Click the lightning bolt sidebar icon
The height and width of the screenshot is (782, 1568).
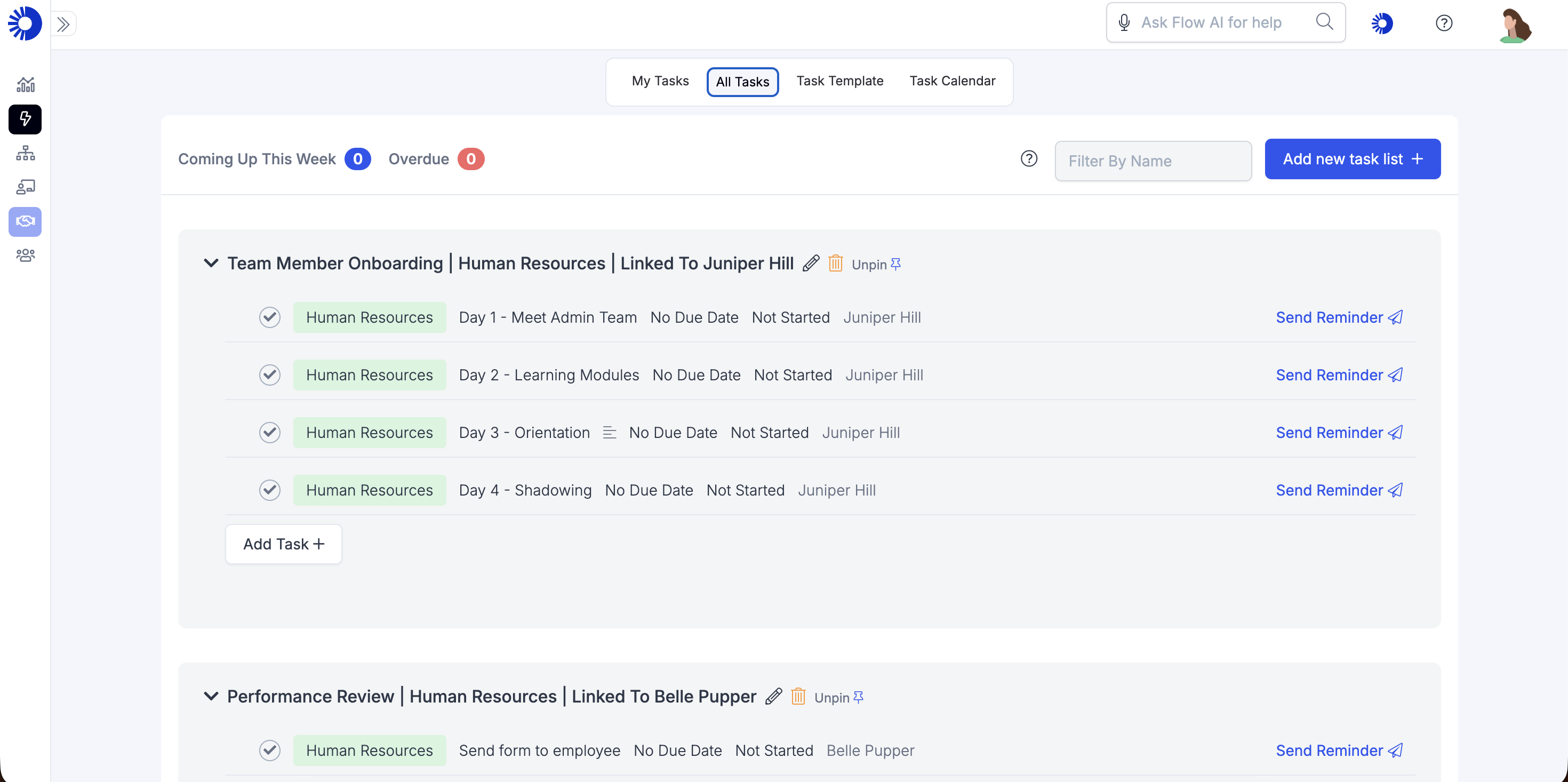tap(25, 119)
